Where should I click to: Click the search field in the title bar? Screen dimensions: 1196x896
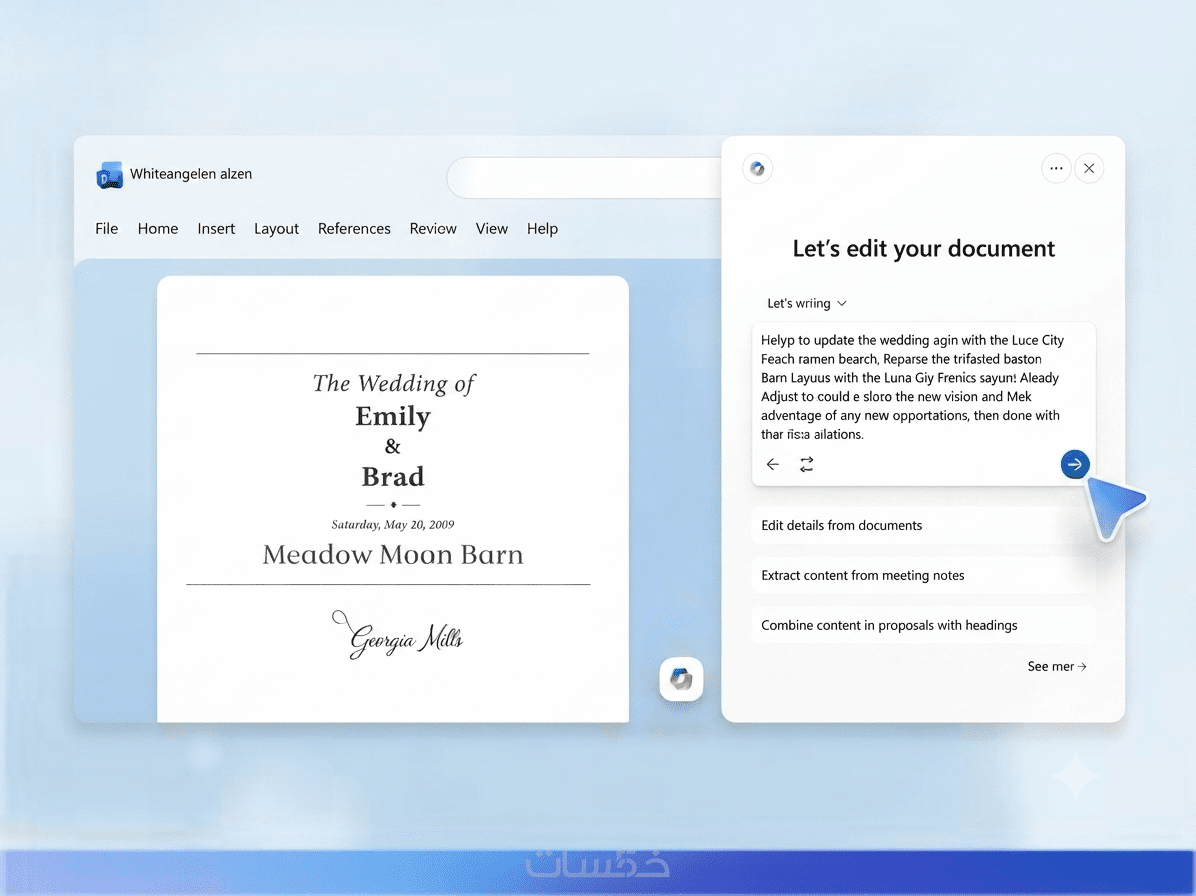click(x=584, y=178)
